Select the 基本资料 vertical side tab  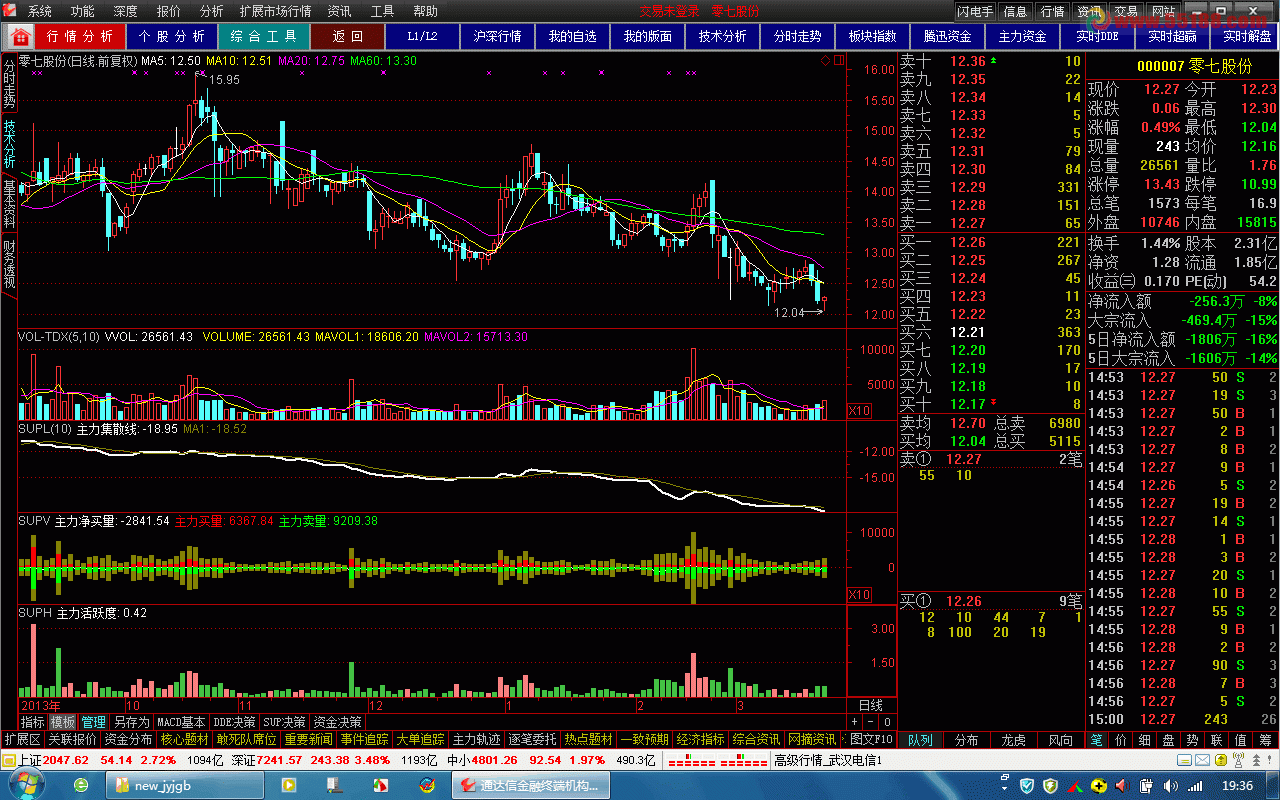(9, 204)
